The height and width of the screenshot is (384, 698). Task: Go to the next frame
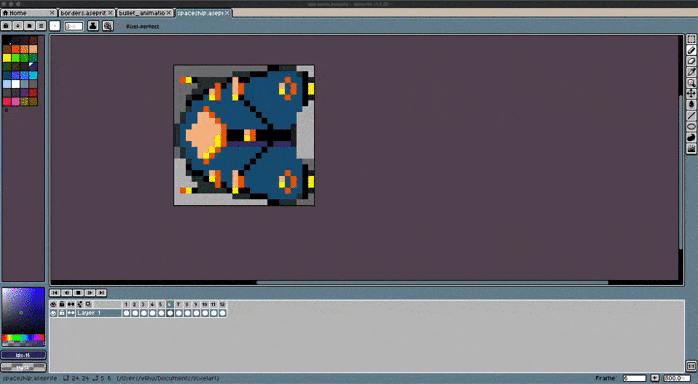[x=89, y=293]
